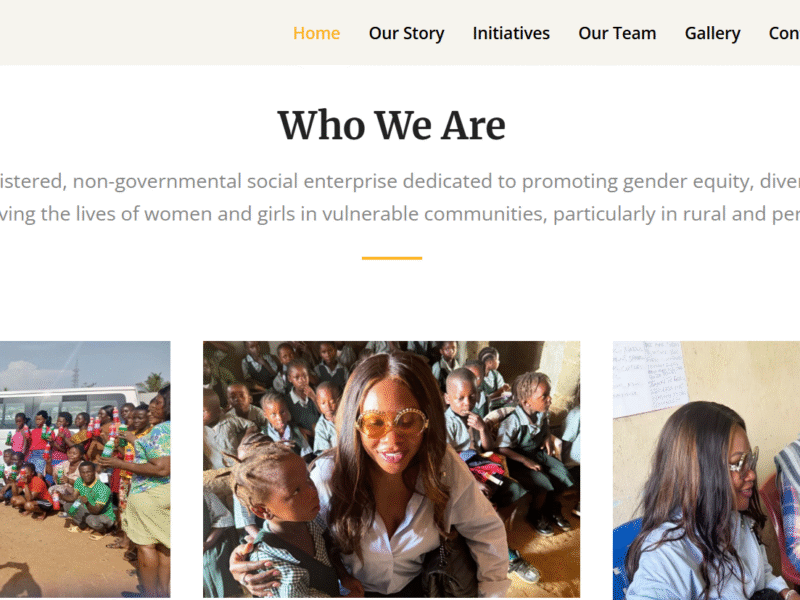Open the Our Team page
800x600 pixels.
click(x=617, y=33)
